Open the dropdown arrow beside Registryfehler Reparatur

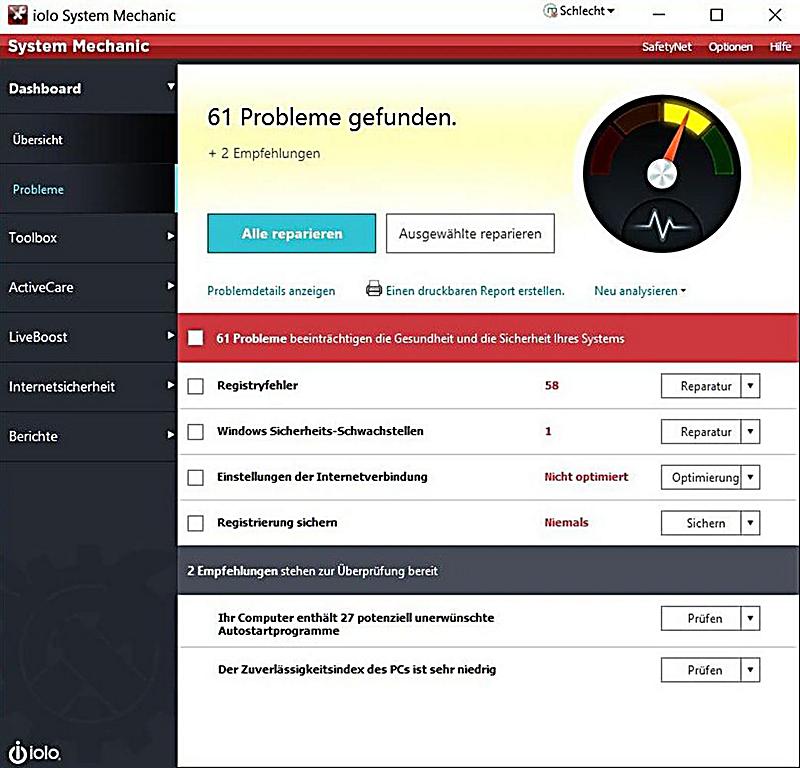750,386
